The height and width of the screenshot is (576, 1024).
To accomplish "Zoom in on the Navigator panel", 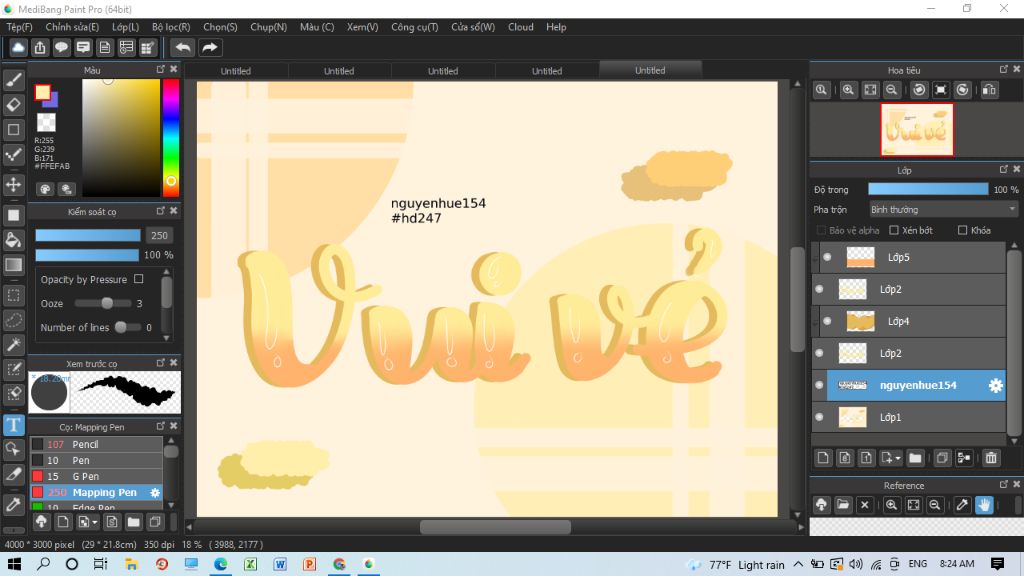I will coord(848,90).
